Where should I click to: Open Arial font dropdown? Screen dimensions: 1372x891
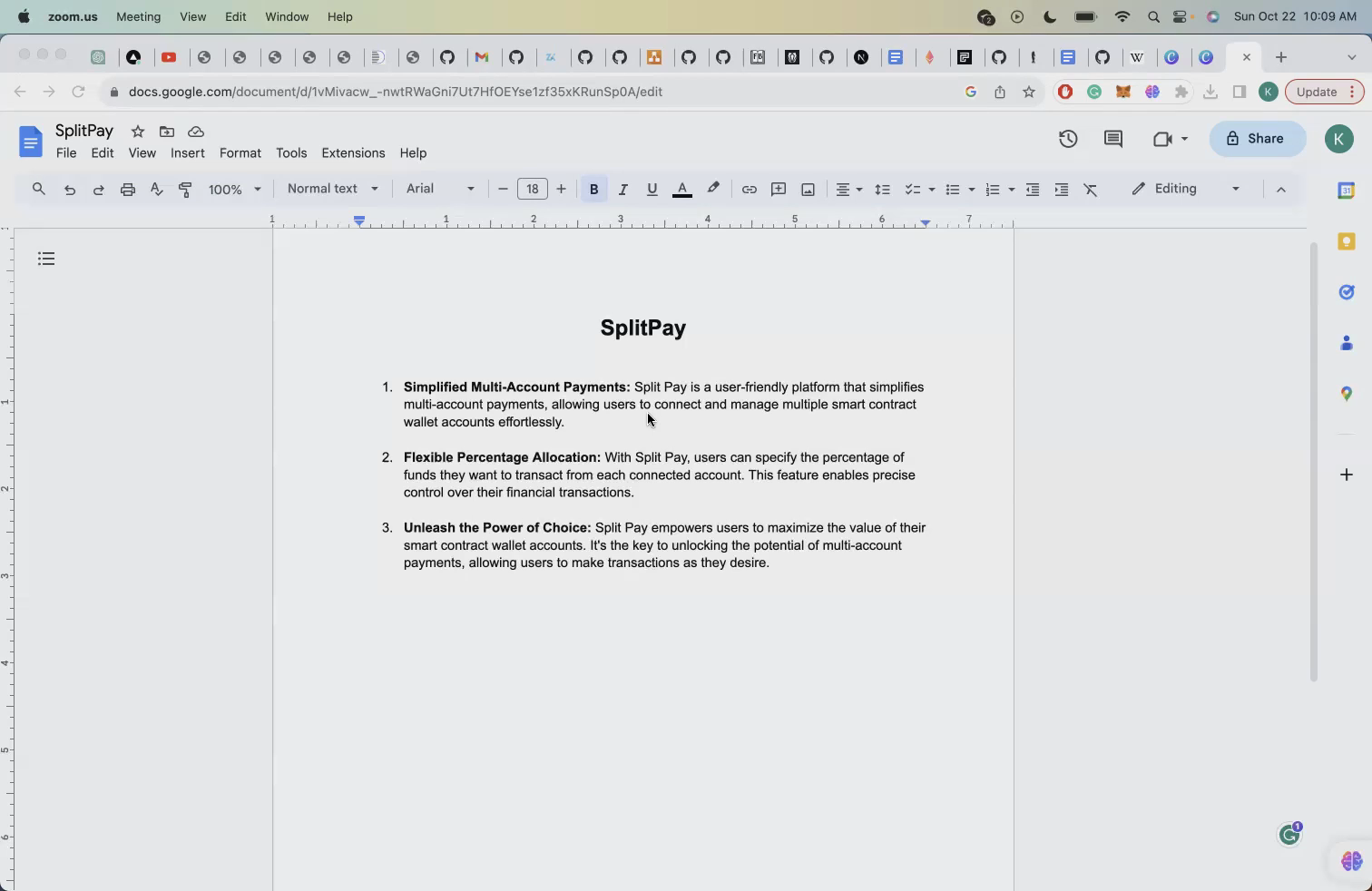[440, 189]
